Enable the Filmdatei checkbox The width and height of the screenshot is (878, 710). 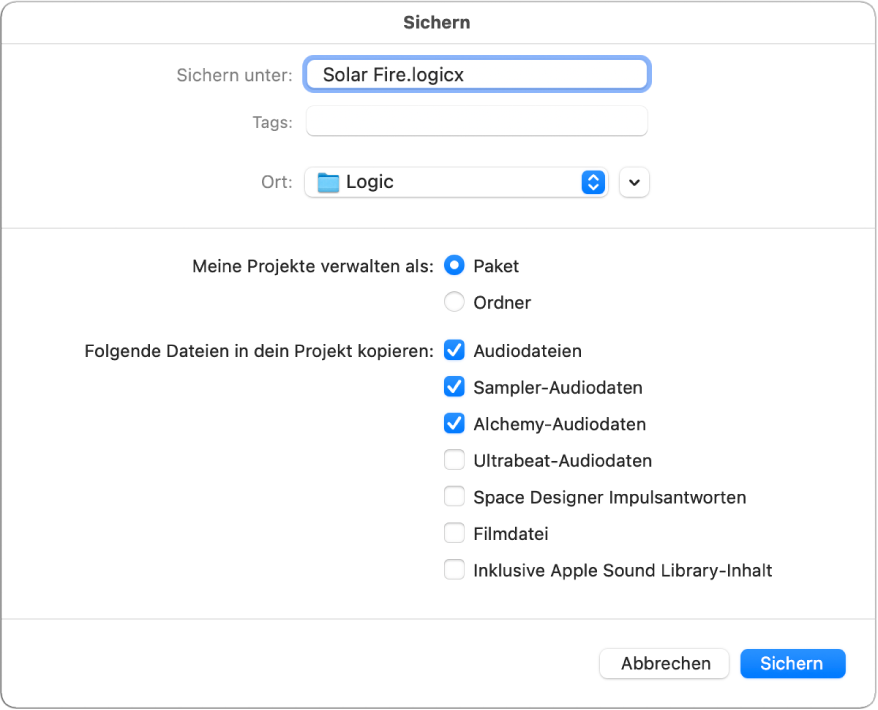coord(454,534)
